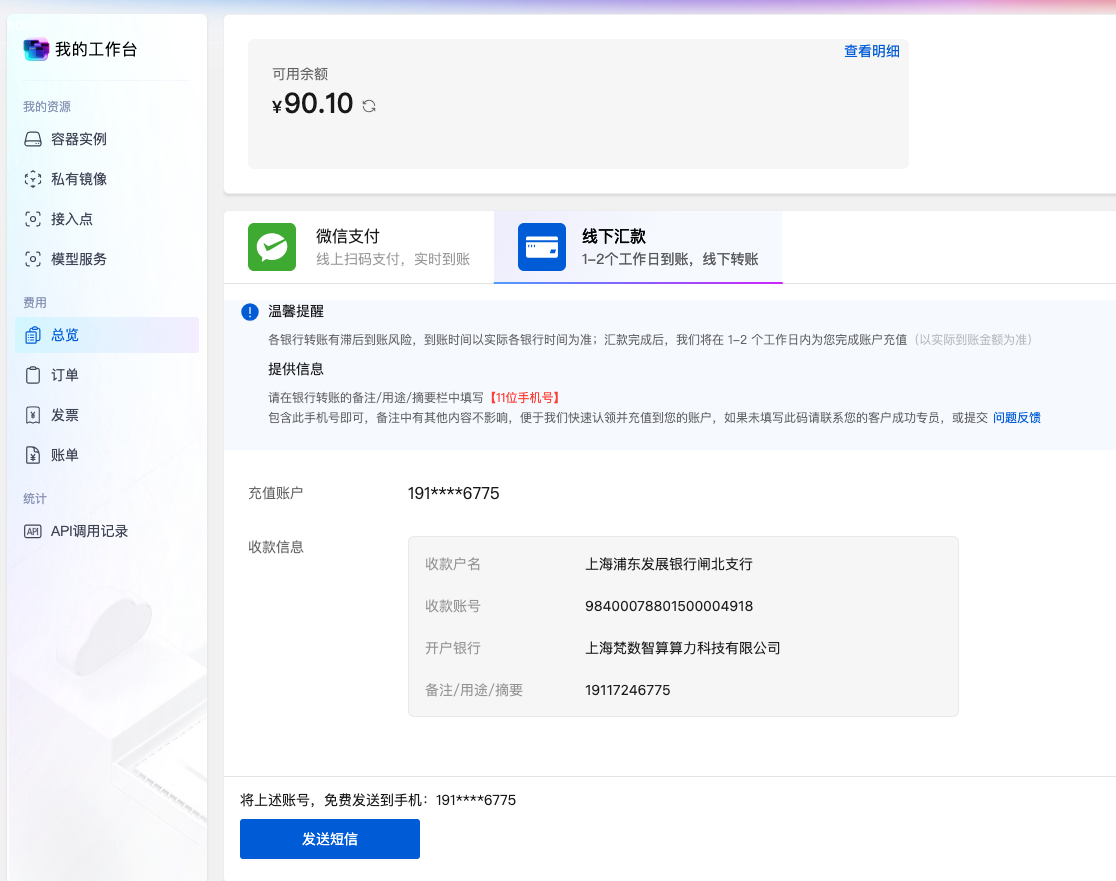
Task: Open API调用记录 under 统计
Action: 107,531
